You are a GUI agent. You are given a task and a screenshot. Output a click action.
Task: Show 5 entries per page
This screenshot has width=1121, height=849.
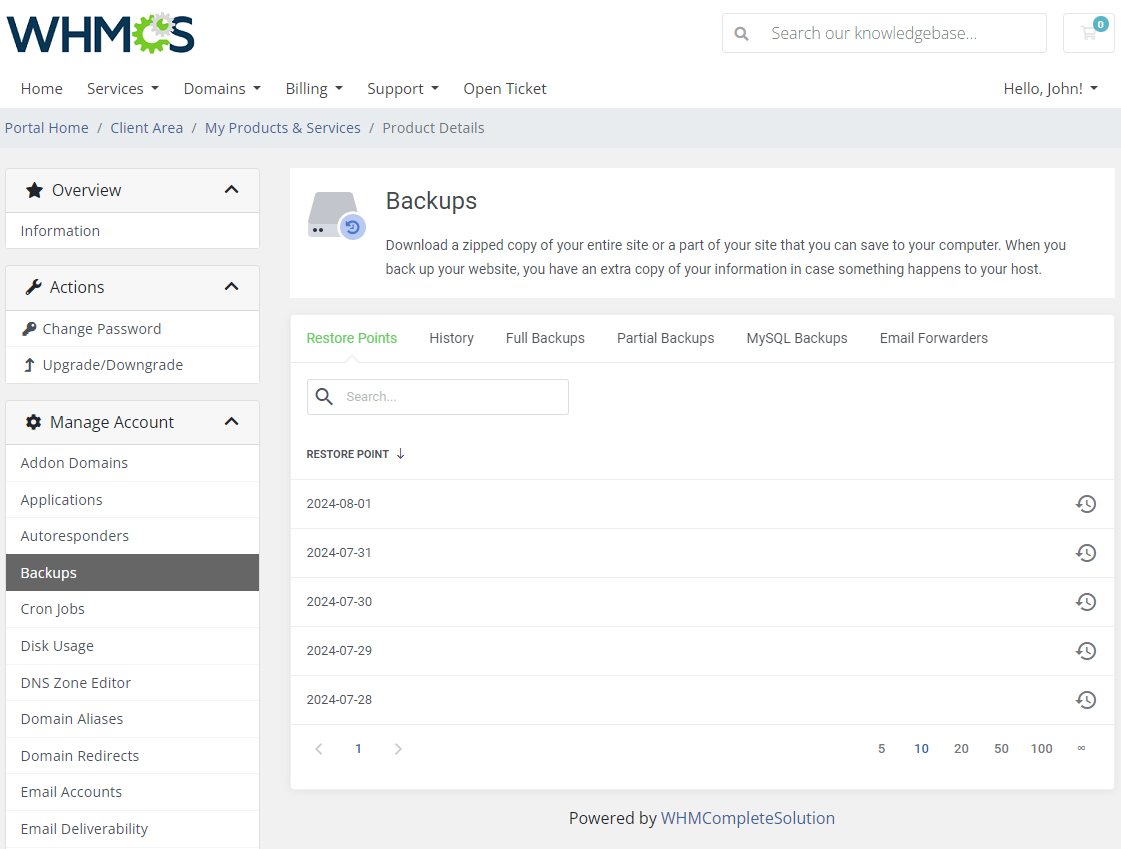[x=882, y=749]
